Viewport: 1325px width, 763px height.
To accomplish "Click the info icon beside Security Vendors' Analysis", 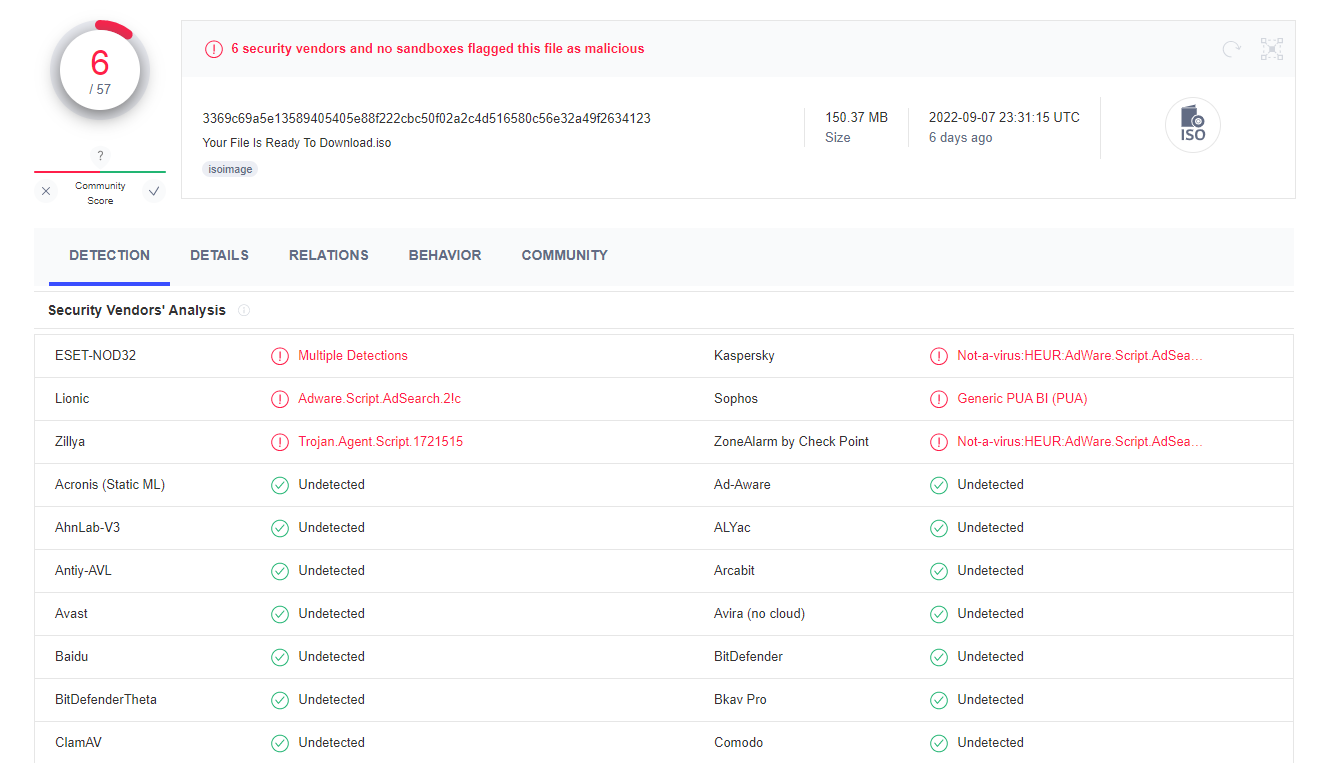I will click(x=244, y=311).
